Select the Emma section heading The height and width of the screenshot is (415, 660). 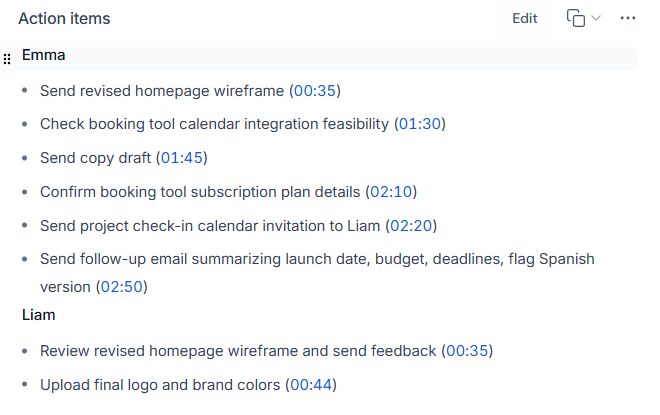(x=43, y=55)
